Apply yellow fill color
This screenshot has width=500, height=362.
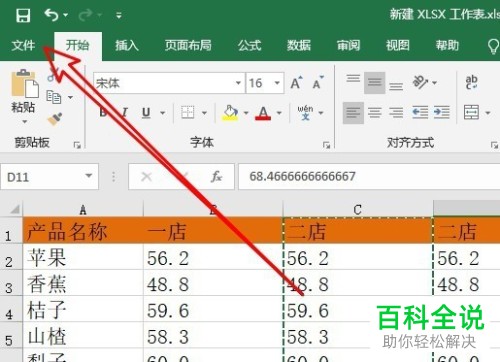pos(230,113)
